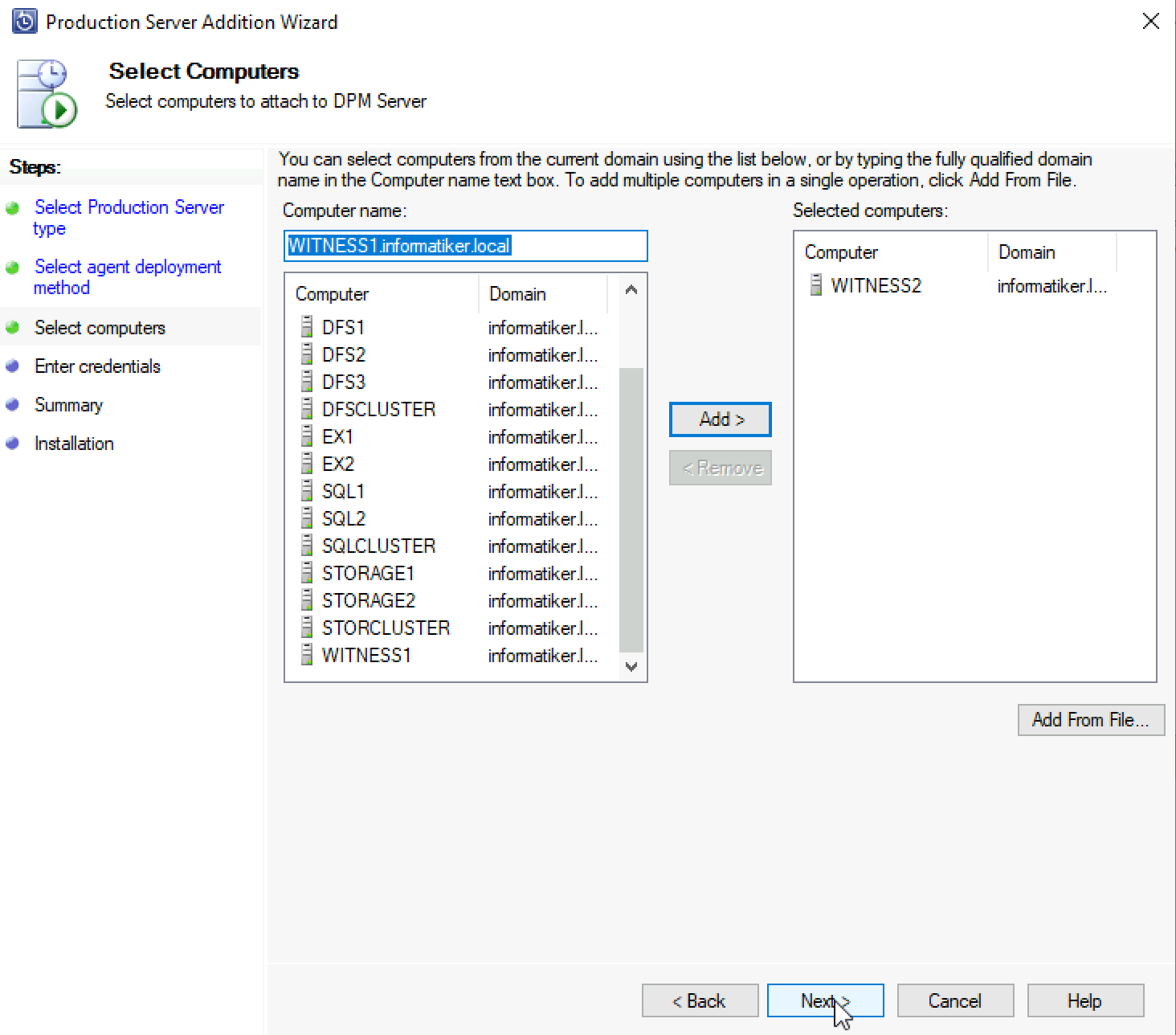Click the domain cell of the STORAGE1 row
The image size is (1176, 1035).
tap(543, 573)
